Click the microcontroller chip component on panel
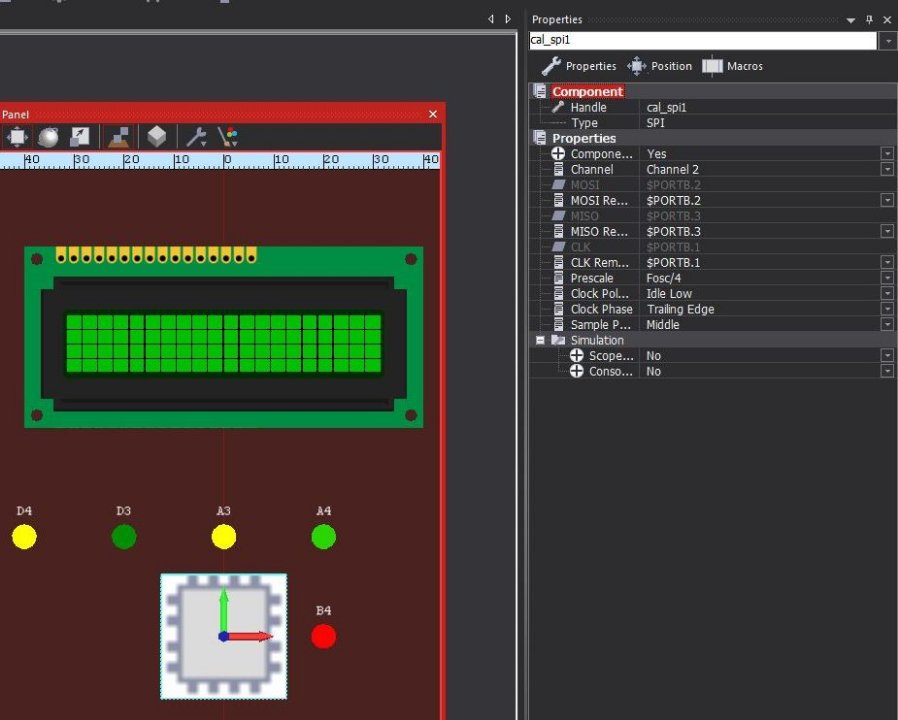Screen dimensions: 898x720 click(x=224, y=636)
